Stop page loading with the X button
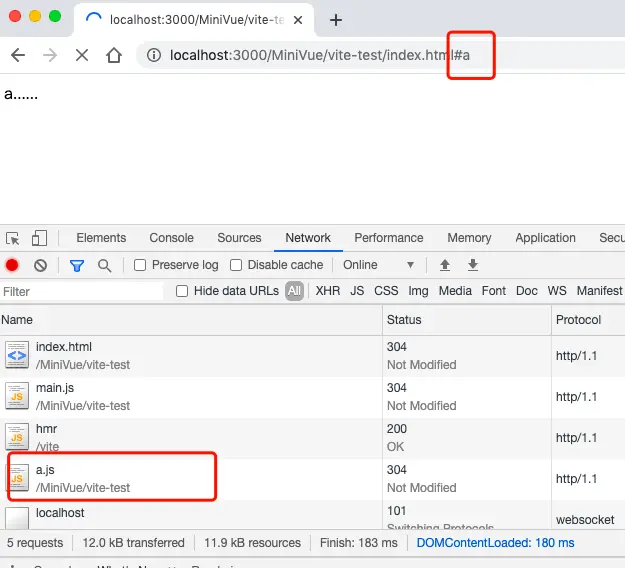Viewport: 625px width, 568px height. [82, 55]
